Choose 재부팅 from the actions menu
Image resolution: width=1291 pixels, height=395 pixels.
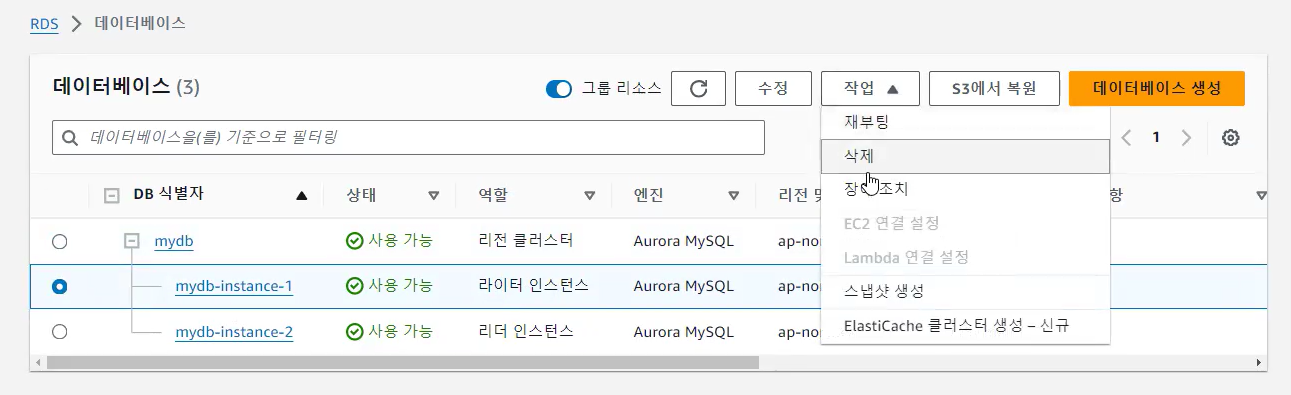tap(965, 123)
